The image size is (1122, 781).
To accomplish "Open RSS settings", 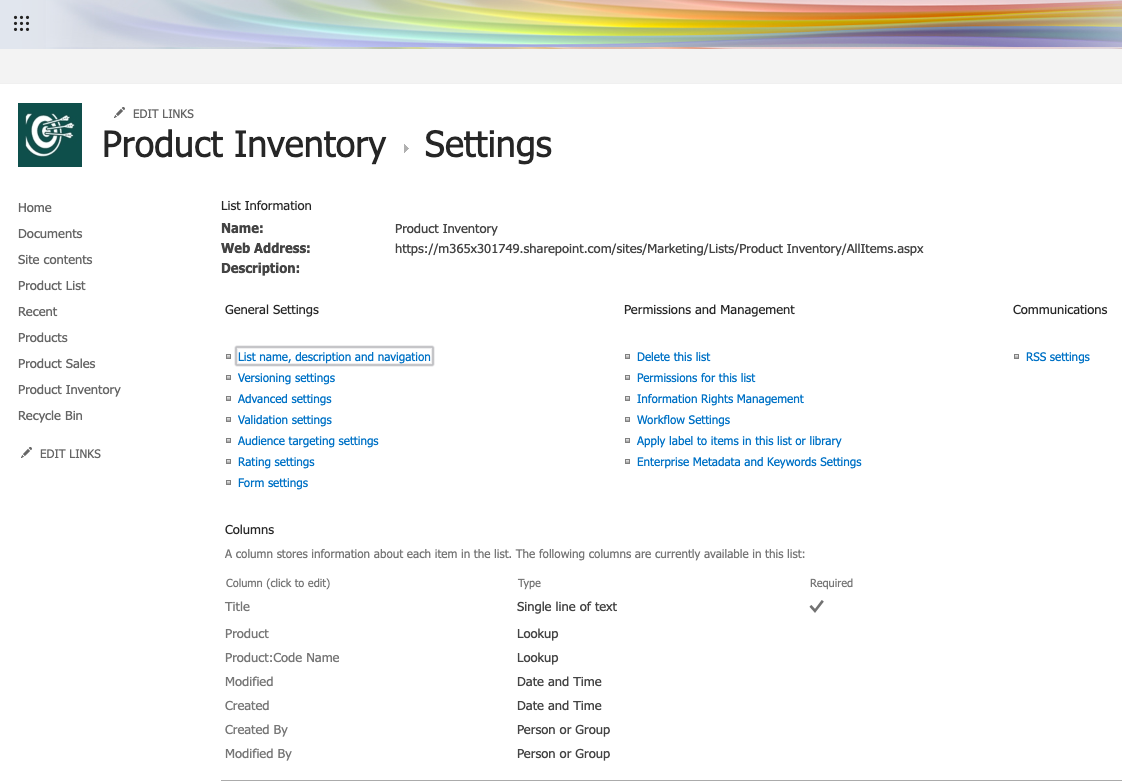I will click(x=1057, y=357).
